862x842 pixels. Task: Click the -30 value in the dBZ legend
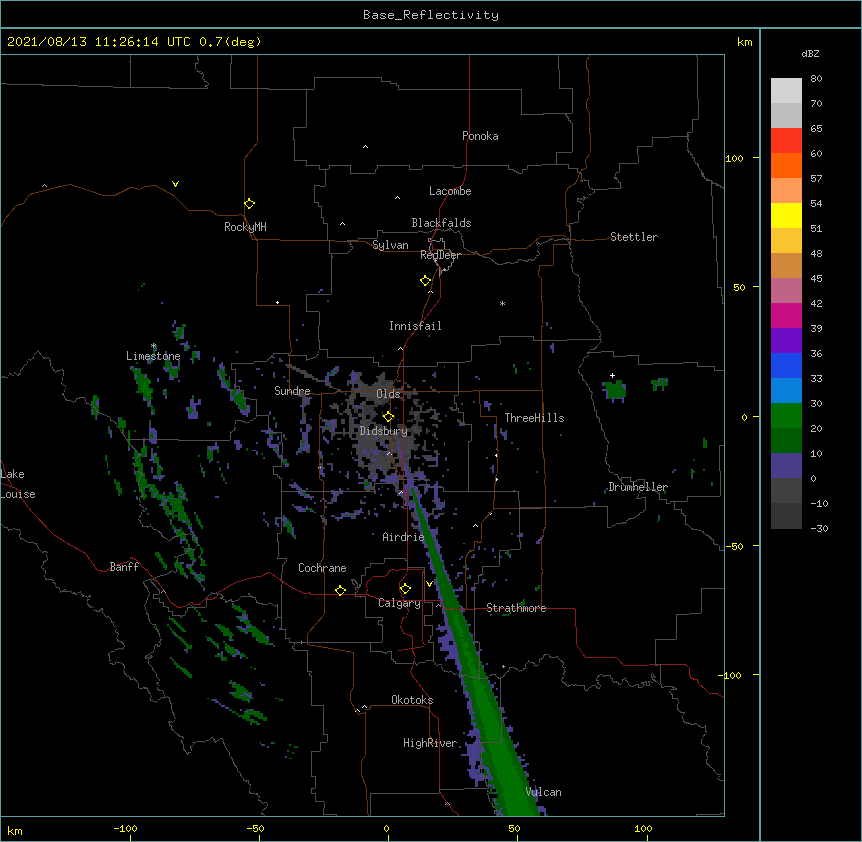click(819, 529)
